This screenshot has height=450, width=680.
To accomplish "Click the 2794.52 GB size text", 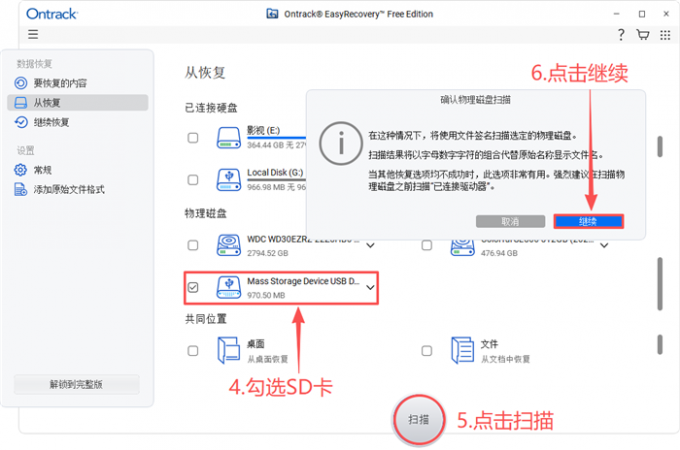I will tap(268, 253).
